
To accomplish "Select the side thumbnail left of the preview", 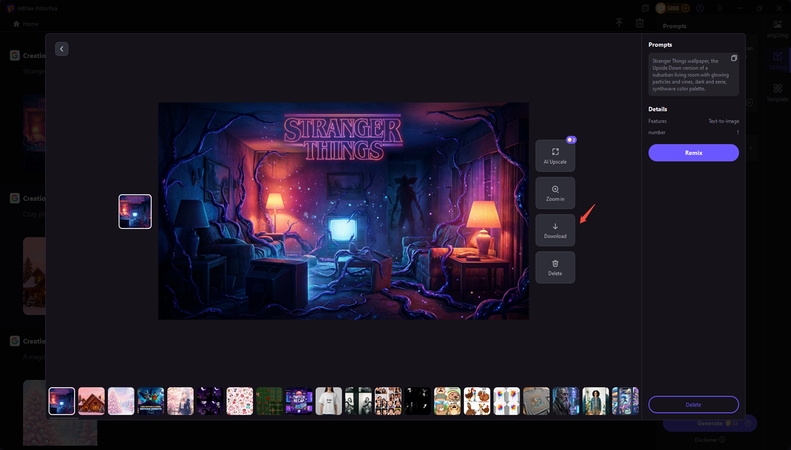I will click(x=135, y=211).
